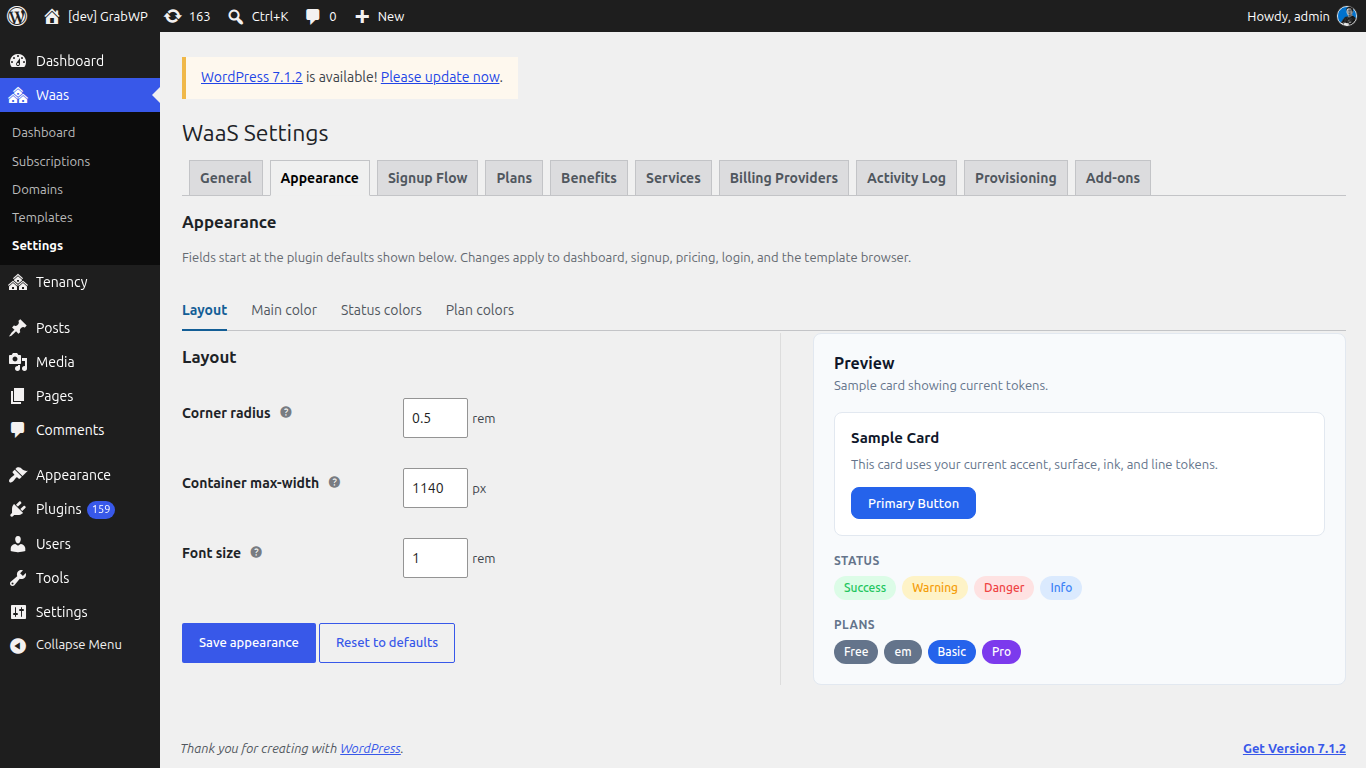Open the Tenancy sidebar menu
The height and width of the screenshot is (768, 1366).
(x=80, y=282)
